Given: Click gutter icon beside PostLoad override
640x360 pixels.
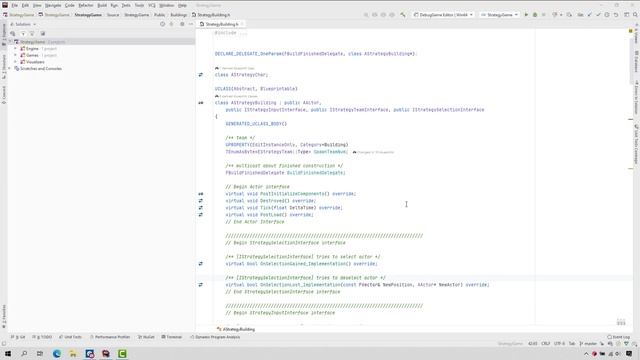Looking at the screenshot, I should point(200,215).
